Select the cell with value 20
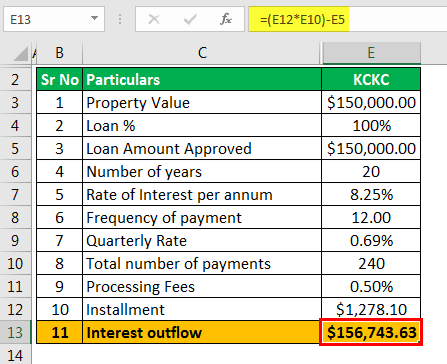The image size is (447, 364). coord(371,171)
